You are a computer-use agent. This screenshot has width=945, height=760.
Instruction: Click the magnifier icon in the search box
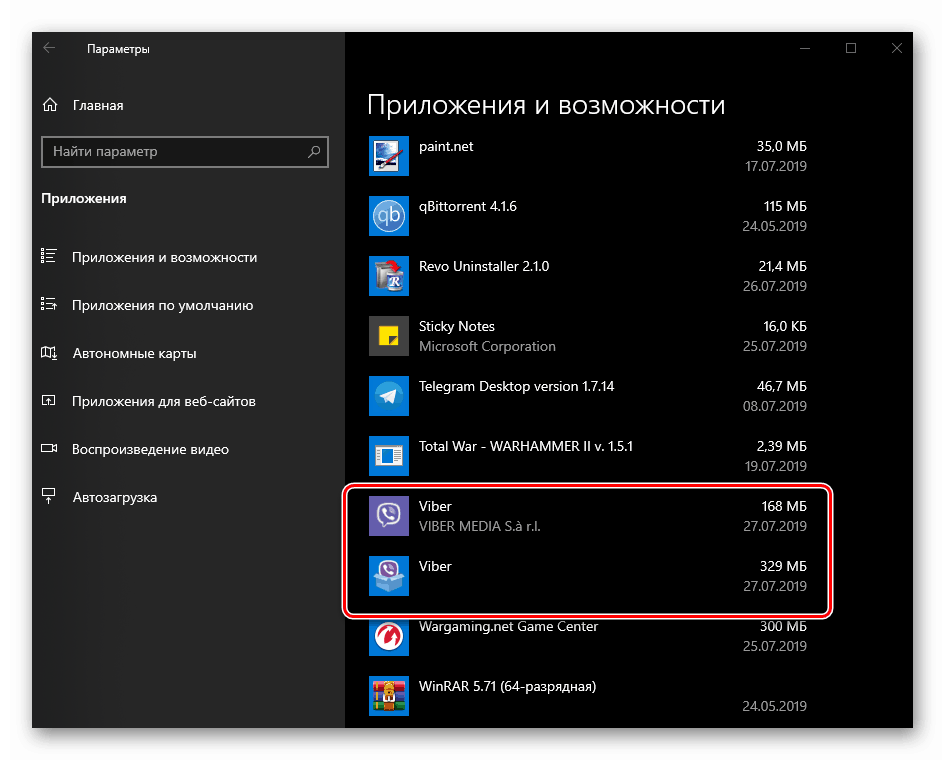click(314, 151)
